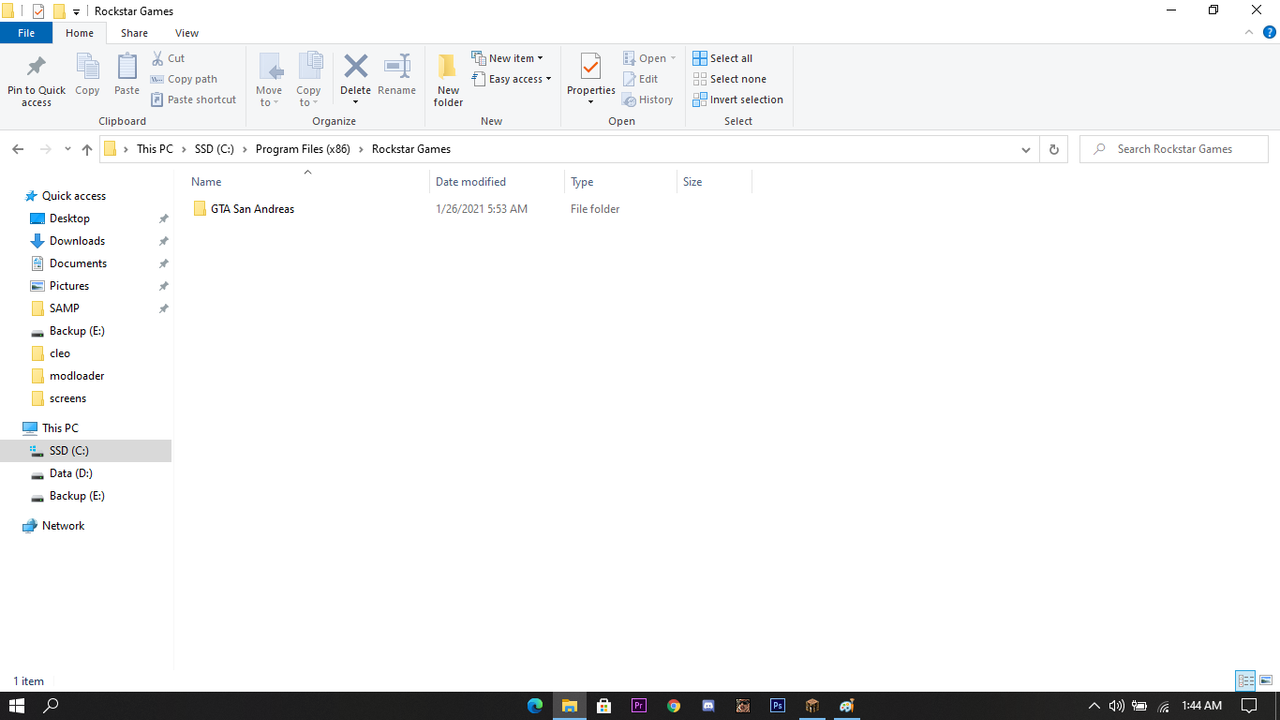Open the Easy access dropdown
1280x720 pixels.
click(511, 79)
